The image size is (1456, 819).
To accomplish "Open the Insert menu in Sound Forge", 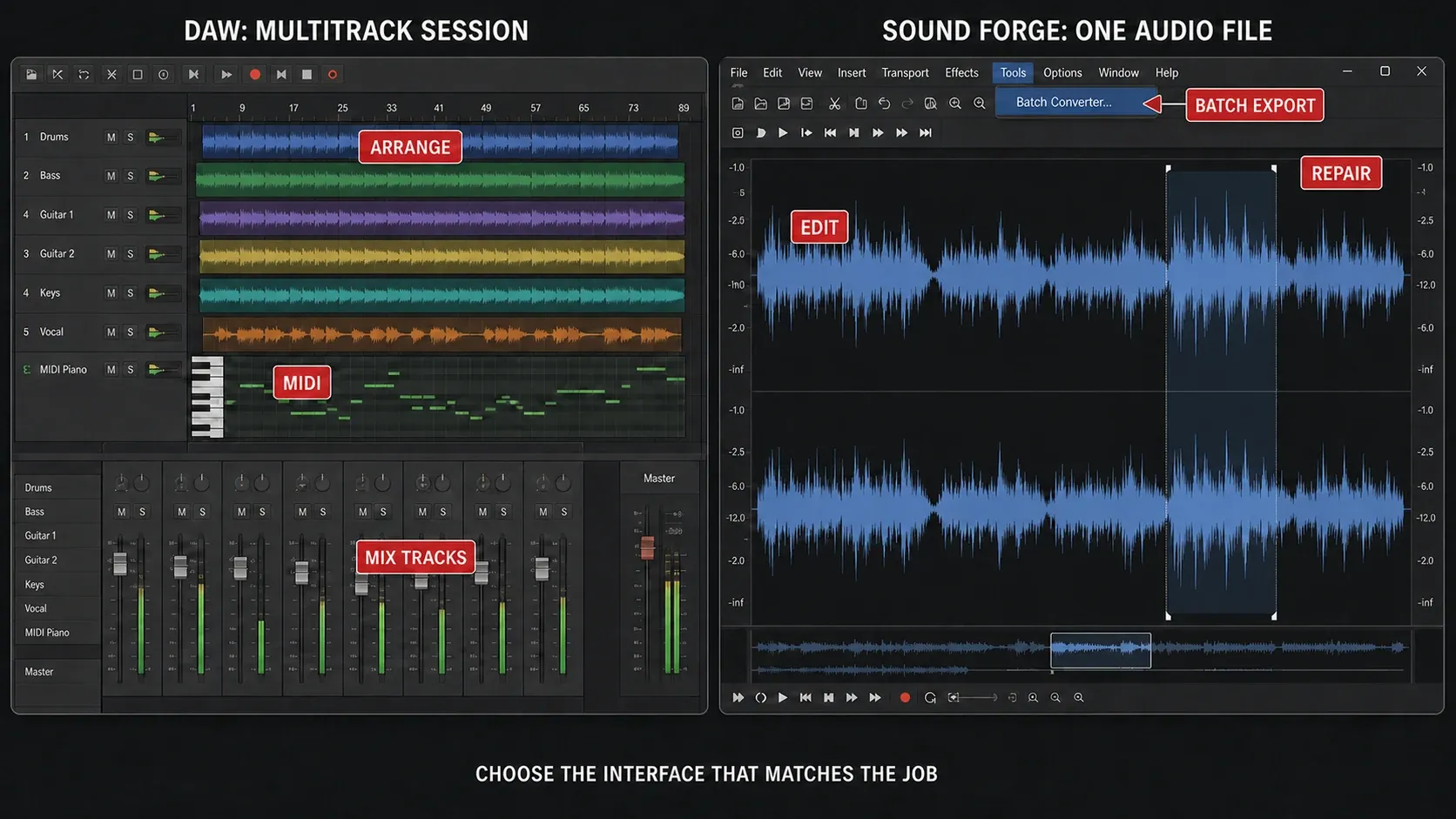I will tap(852, 73).
